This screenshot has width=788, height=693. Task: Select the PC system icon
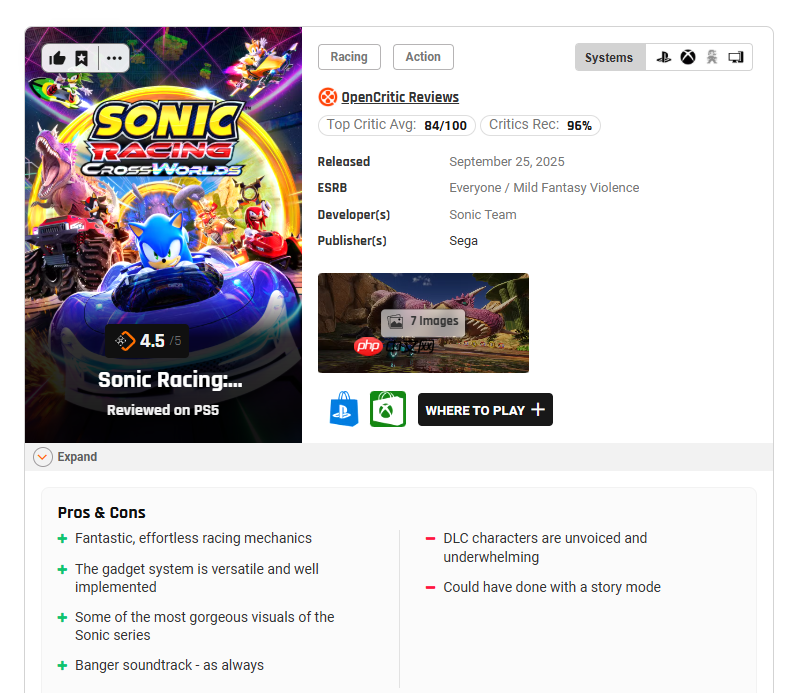736,58
